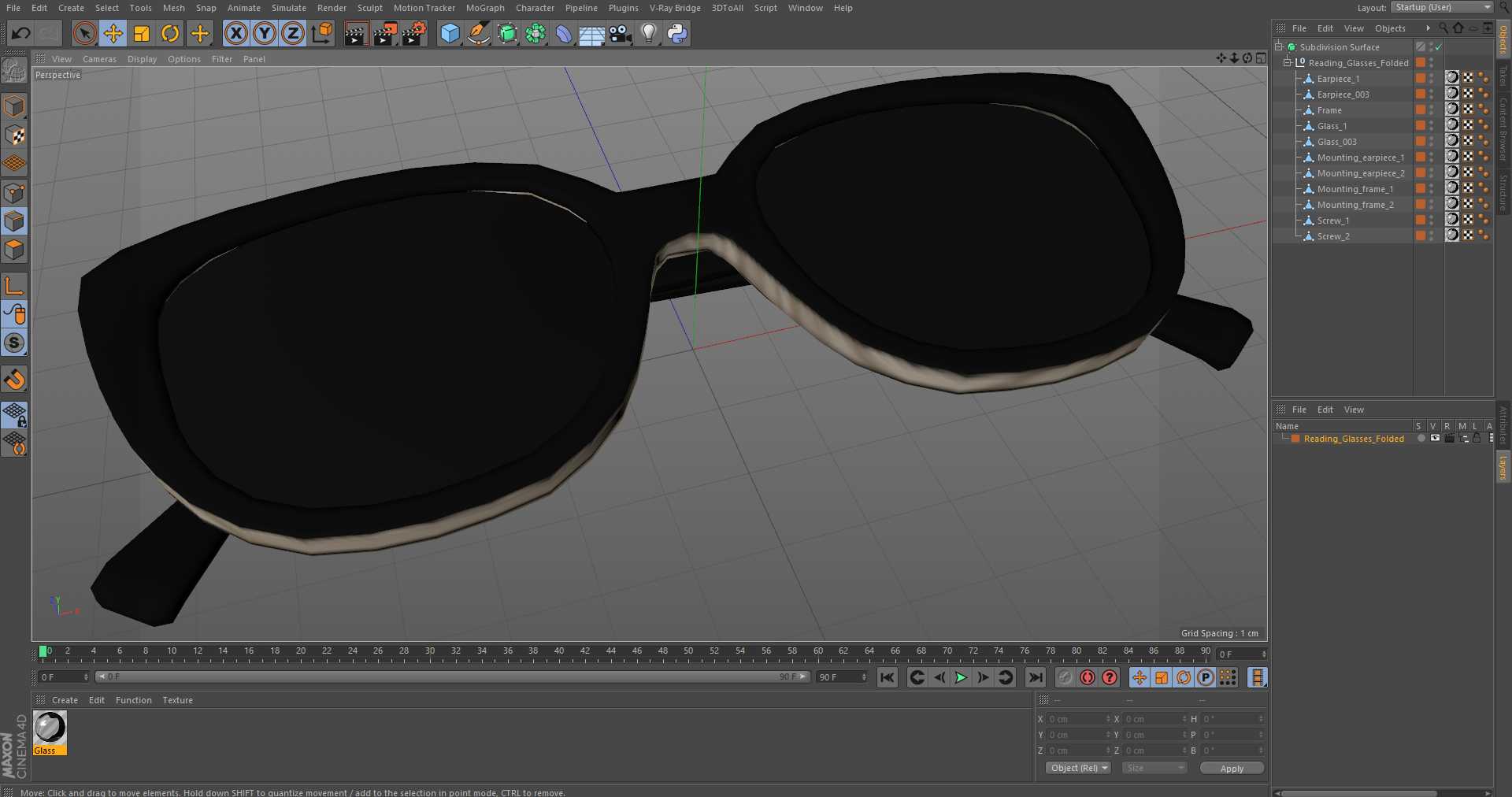Open the Array modeling objects icon
Viewport: 1512px width, 797px height.
(535, 33)
